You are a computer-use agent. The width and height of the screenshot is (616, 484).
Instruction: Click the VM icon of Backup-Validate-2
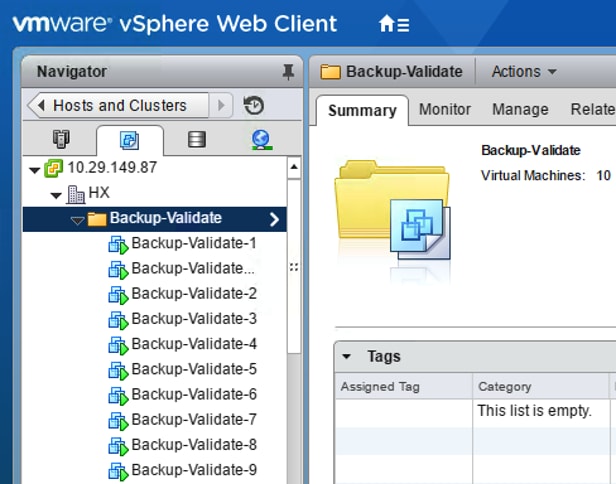[118, 295]
